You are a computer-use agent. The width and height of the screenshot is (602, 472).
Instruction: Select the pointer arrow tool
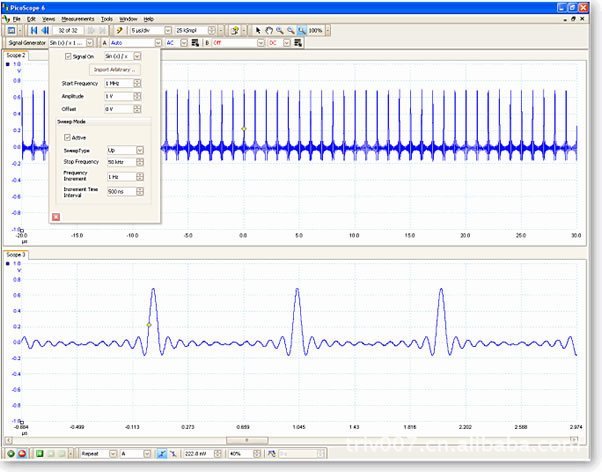258,31
